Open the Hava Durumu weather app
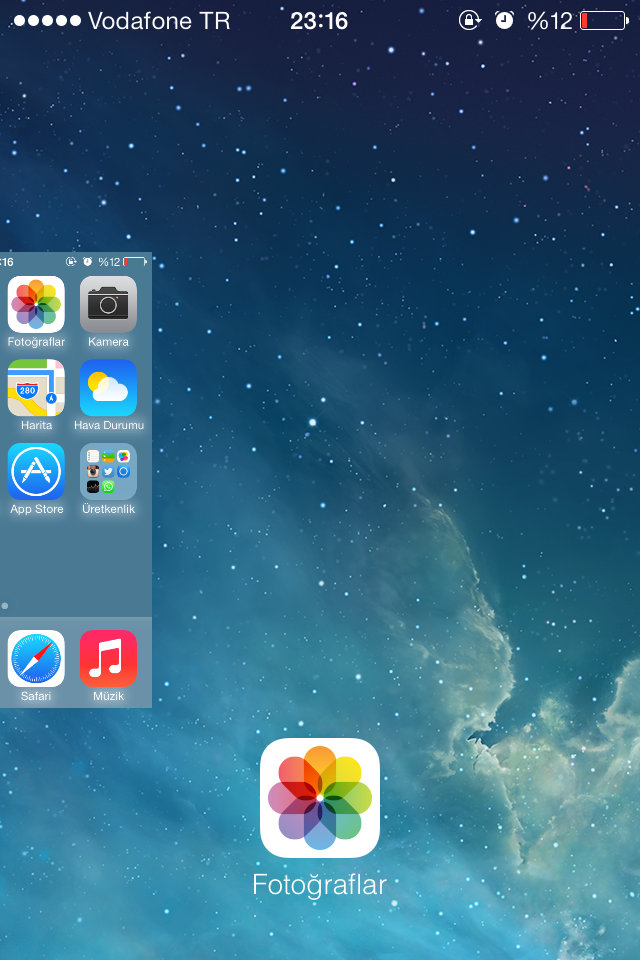The height and width of the screenshot is (960, 640). coord(108,388)
